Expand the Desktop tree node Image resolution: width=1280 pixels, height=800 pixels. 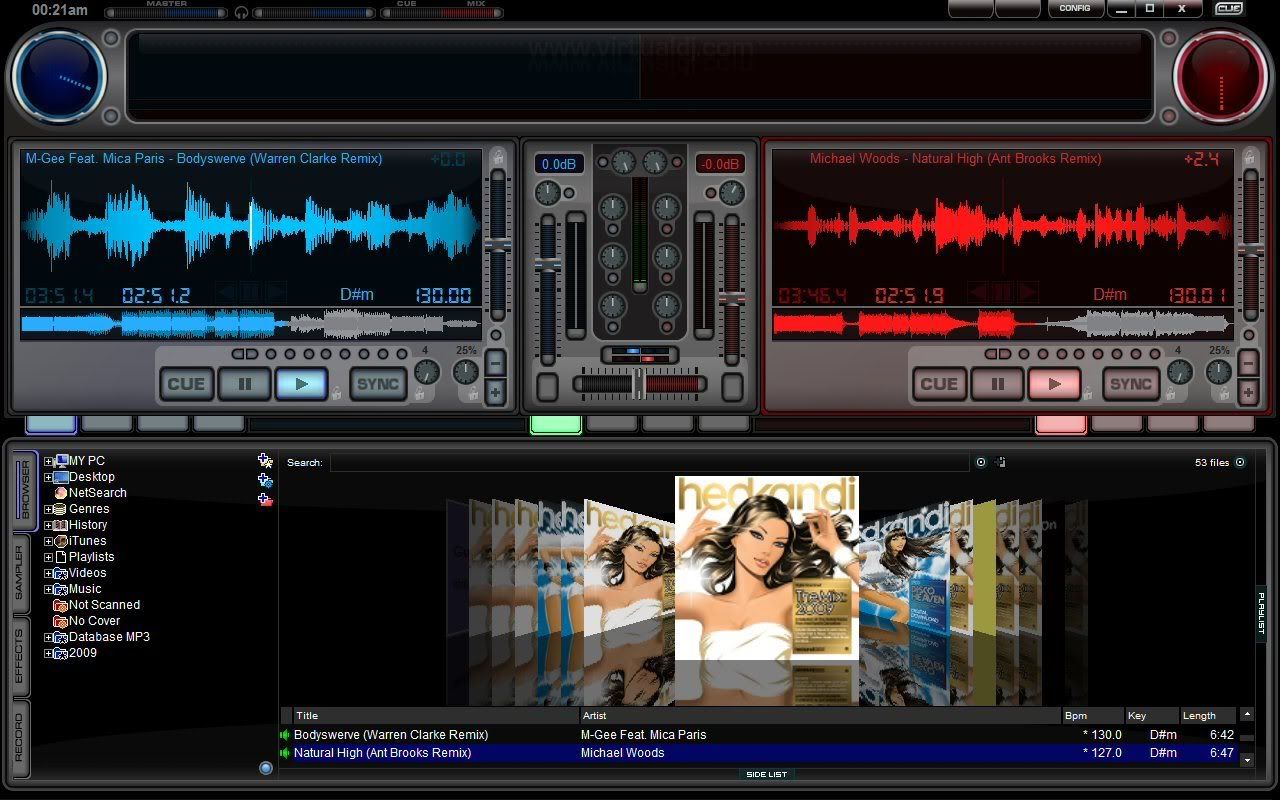pos(48,477)
